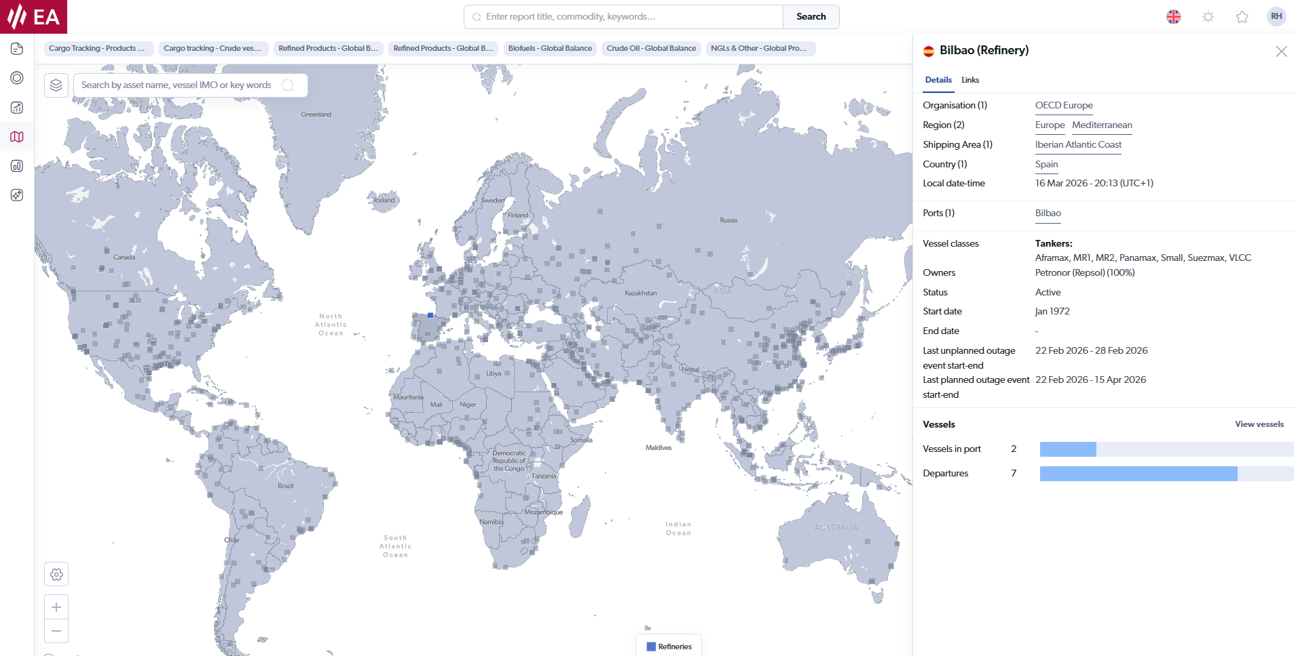Select the map view sidebar icon

coord(16,136)
